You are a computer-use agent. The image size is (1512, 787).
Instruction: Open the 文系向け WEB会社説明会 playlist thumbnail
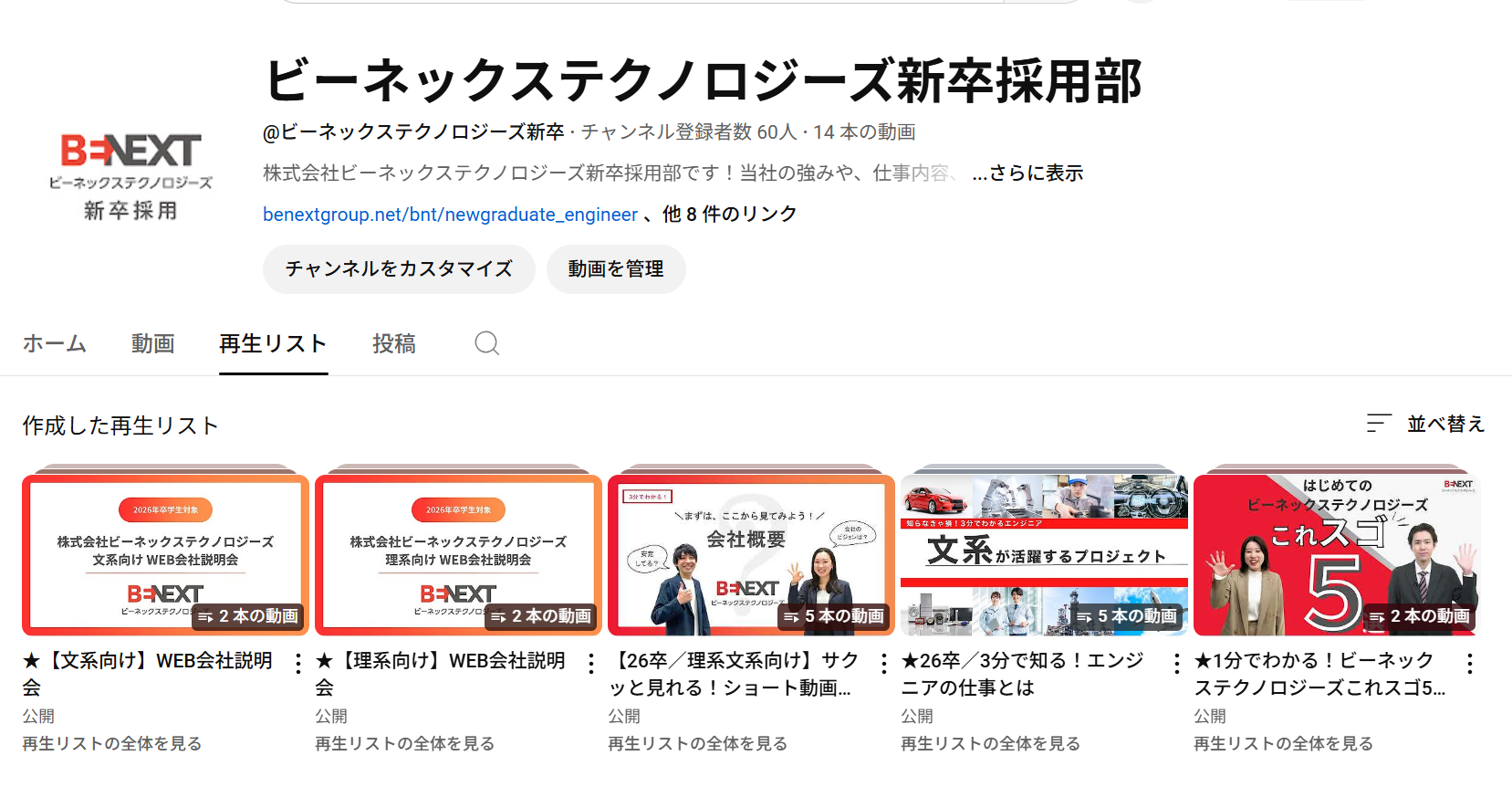[165, 555]
